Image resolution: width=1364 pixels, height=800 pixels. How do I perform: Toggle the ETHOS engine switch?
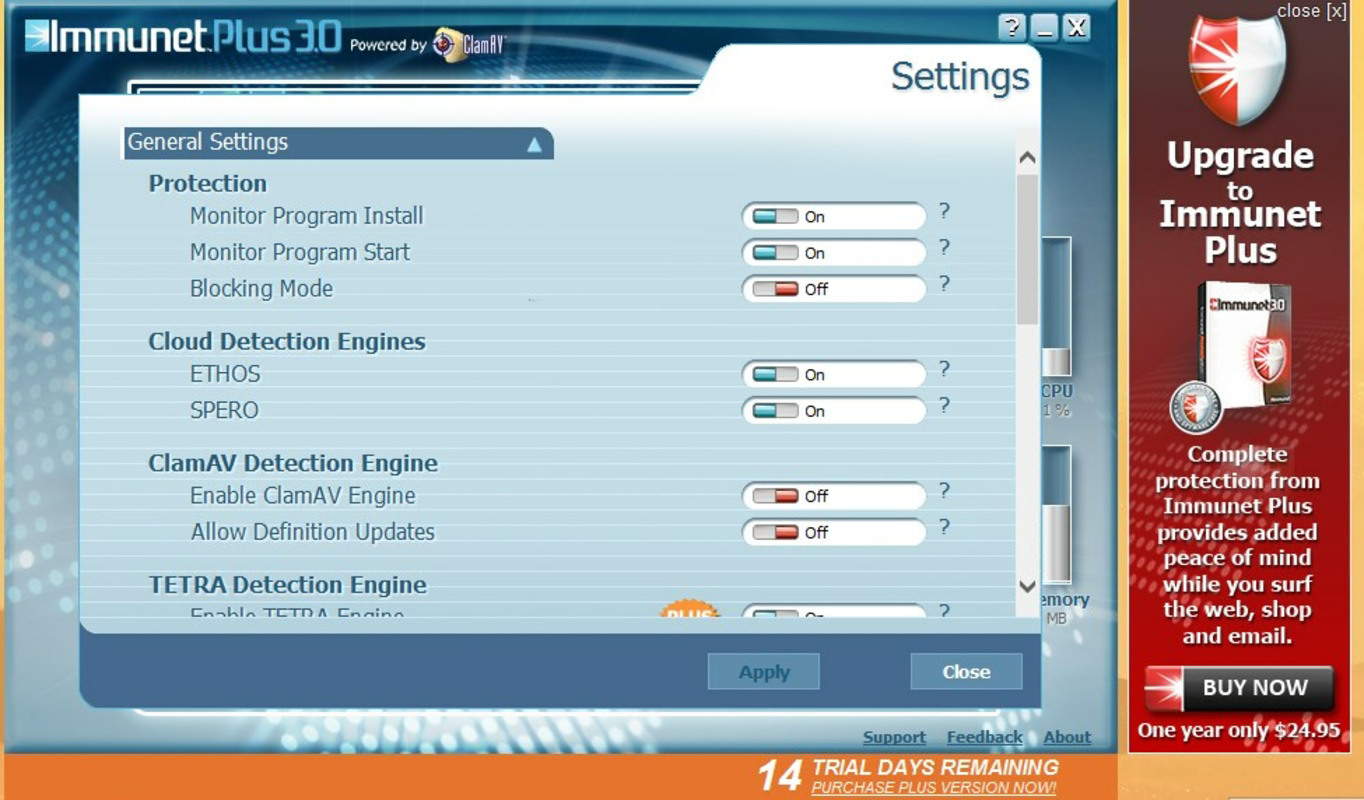point(775,375)
